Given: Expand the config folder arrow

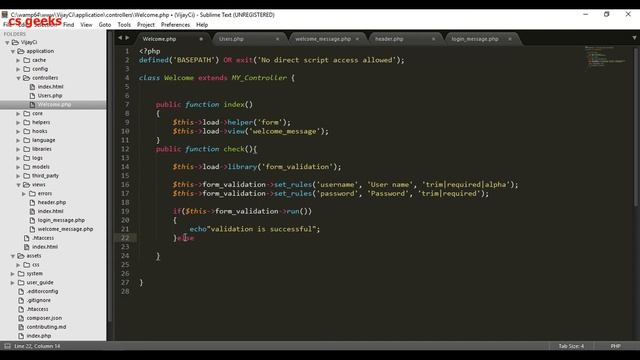Looking at the screenshot, I should point(18,69).
